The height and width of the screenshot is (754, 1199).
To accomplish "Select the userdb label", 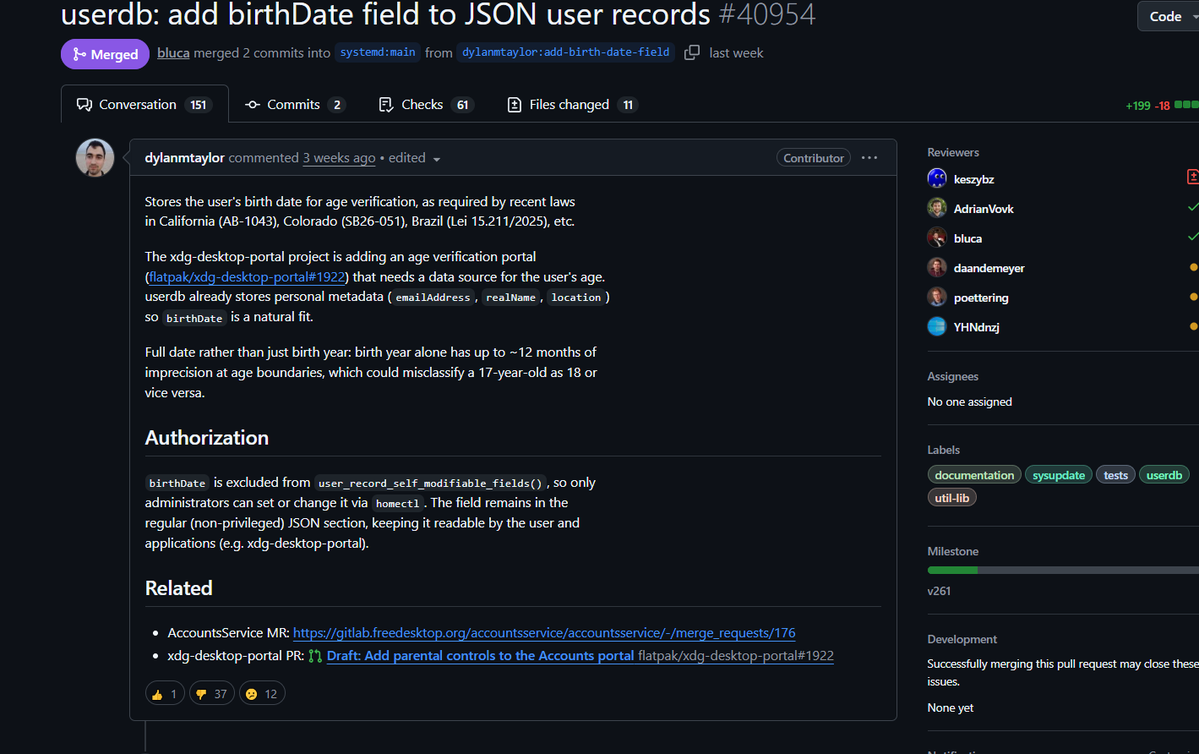I will pos(1164,475).
